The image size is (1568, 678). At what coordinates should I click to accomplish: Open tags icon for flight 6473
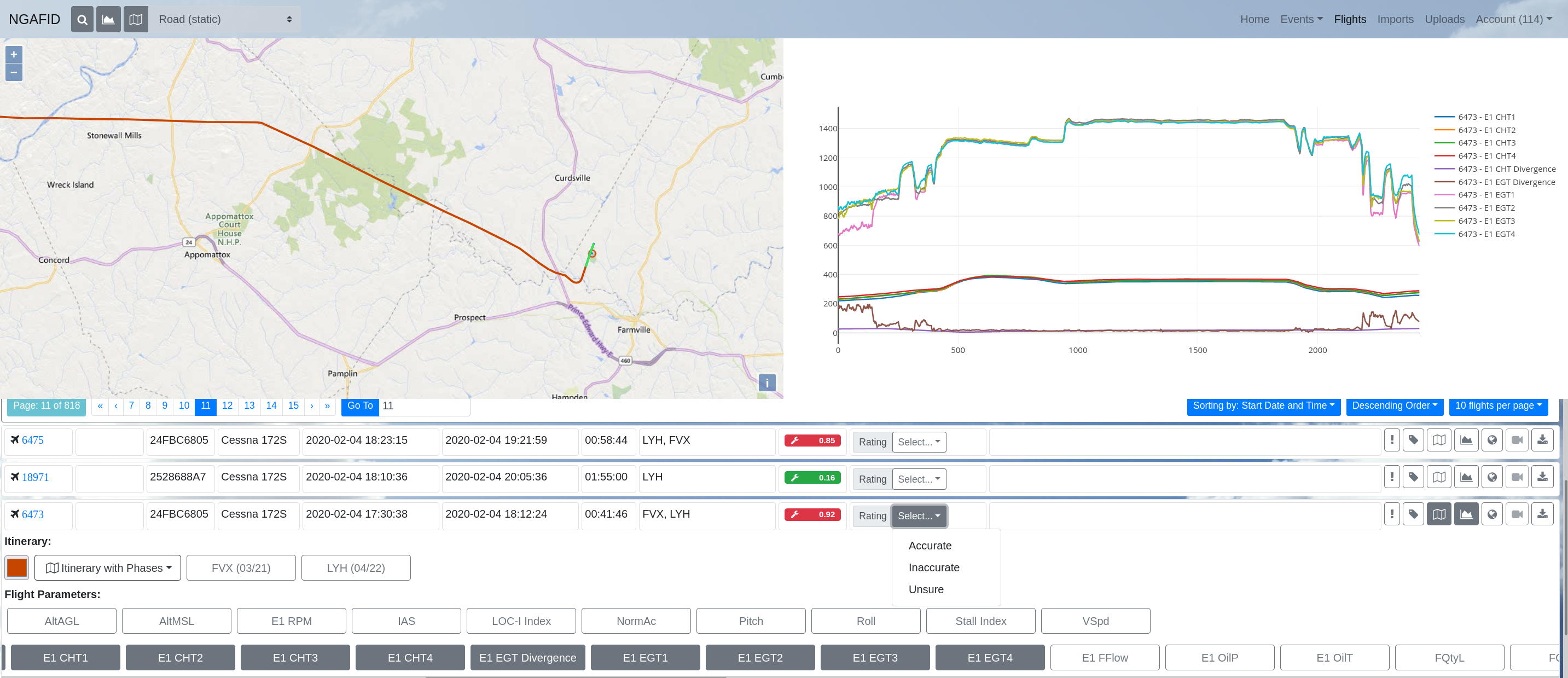1413,514
